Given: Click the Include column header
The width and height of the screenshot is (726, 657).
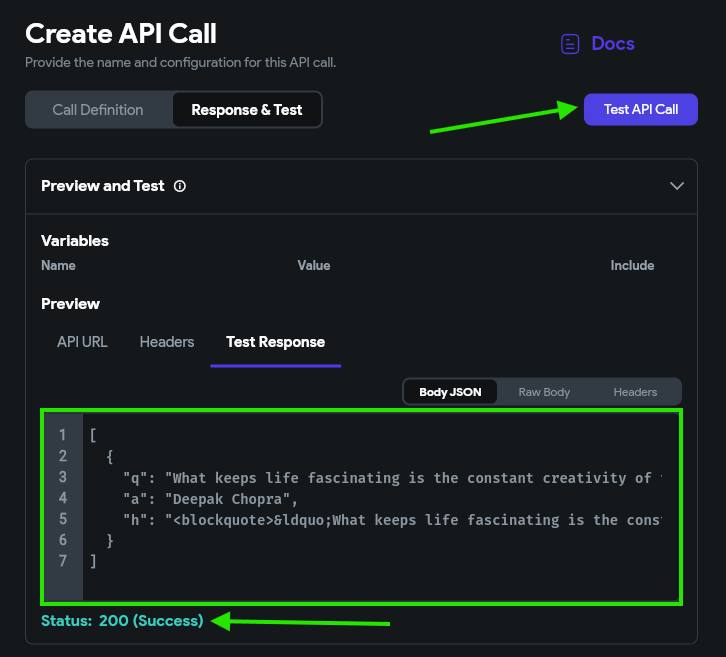Looking at the screenshot, I should point(632,265).
